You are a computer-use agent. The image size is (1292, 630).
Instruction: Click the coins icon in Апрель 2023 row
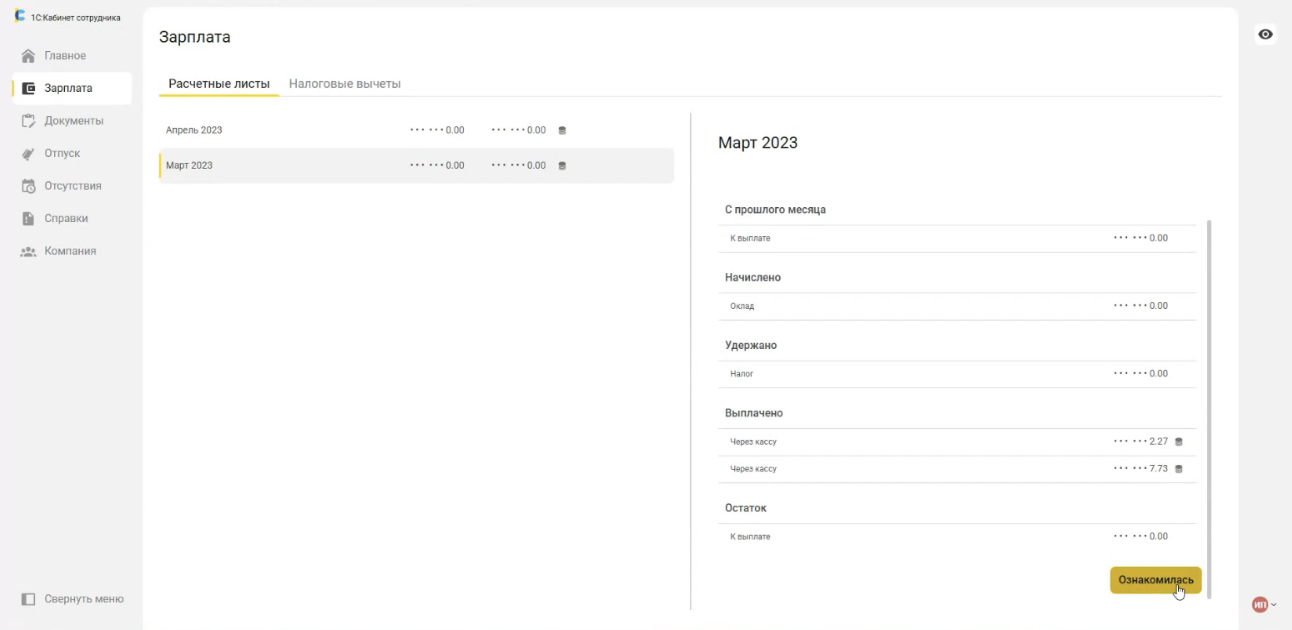click(562, 130)
